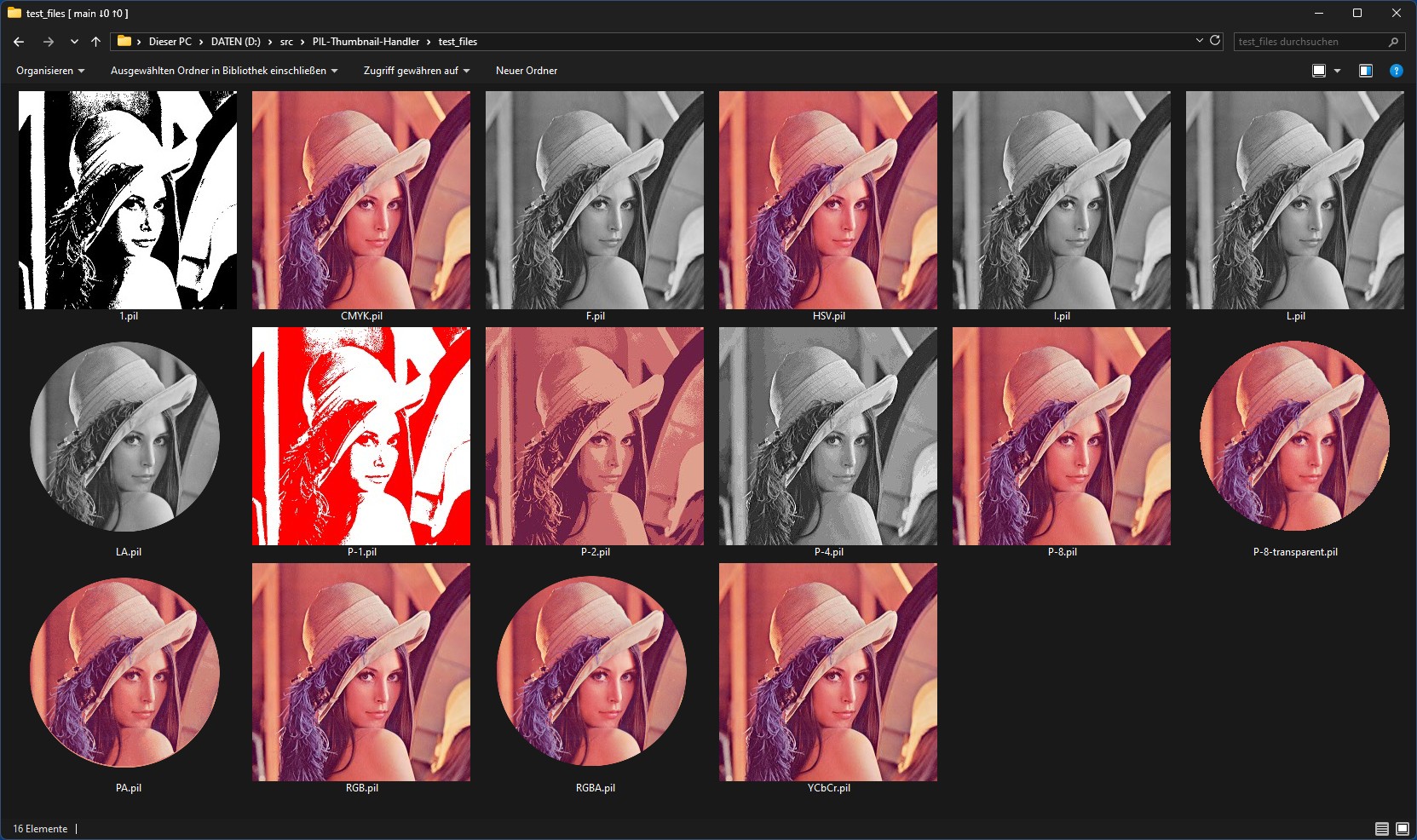Open the view options dropdown arrow
This screenshot has width=1417, height=840.
pos(1337,71)
